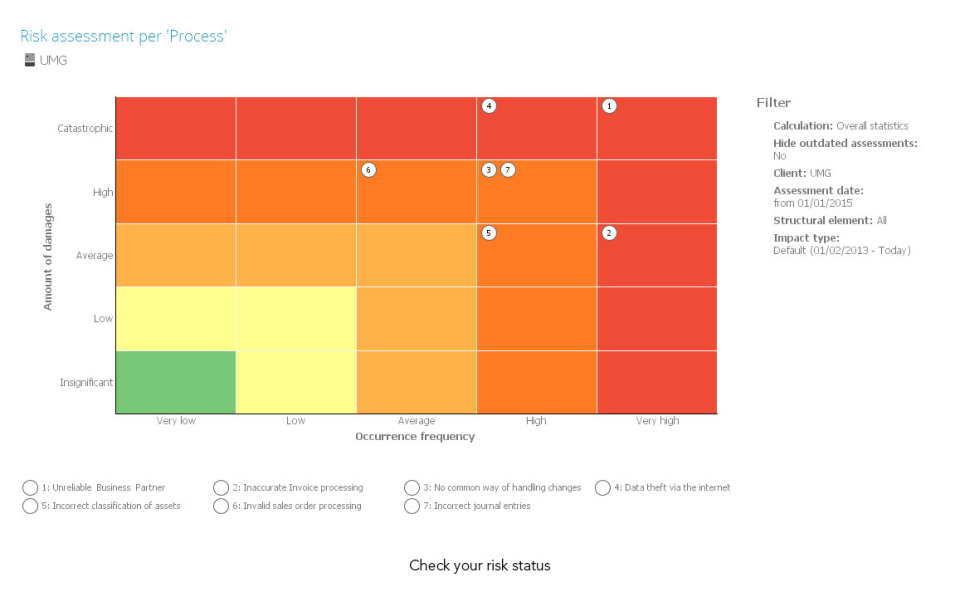The image size is (960, 597).
Task: Click the UMG client icon below title
Action: click(29, 60)
